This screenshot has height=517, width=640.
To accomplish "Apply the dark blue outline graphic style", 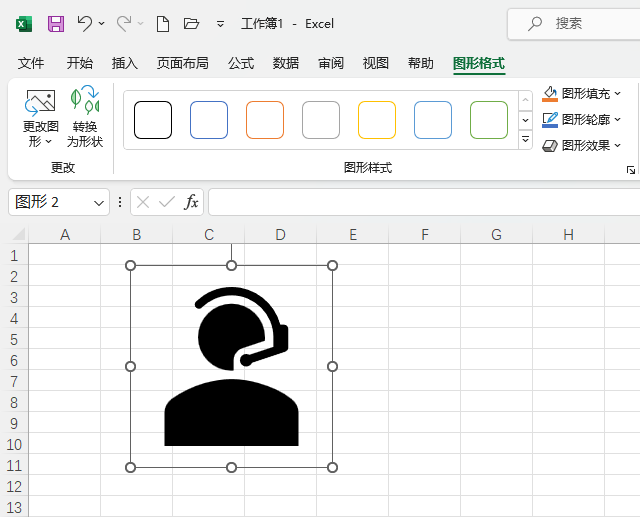I will coord(209,120).
